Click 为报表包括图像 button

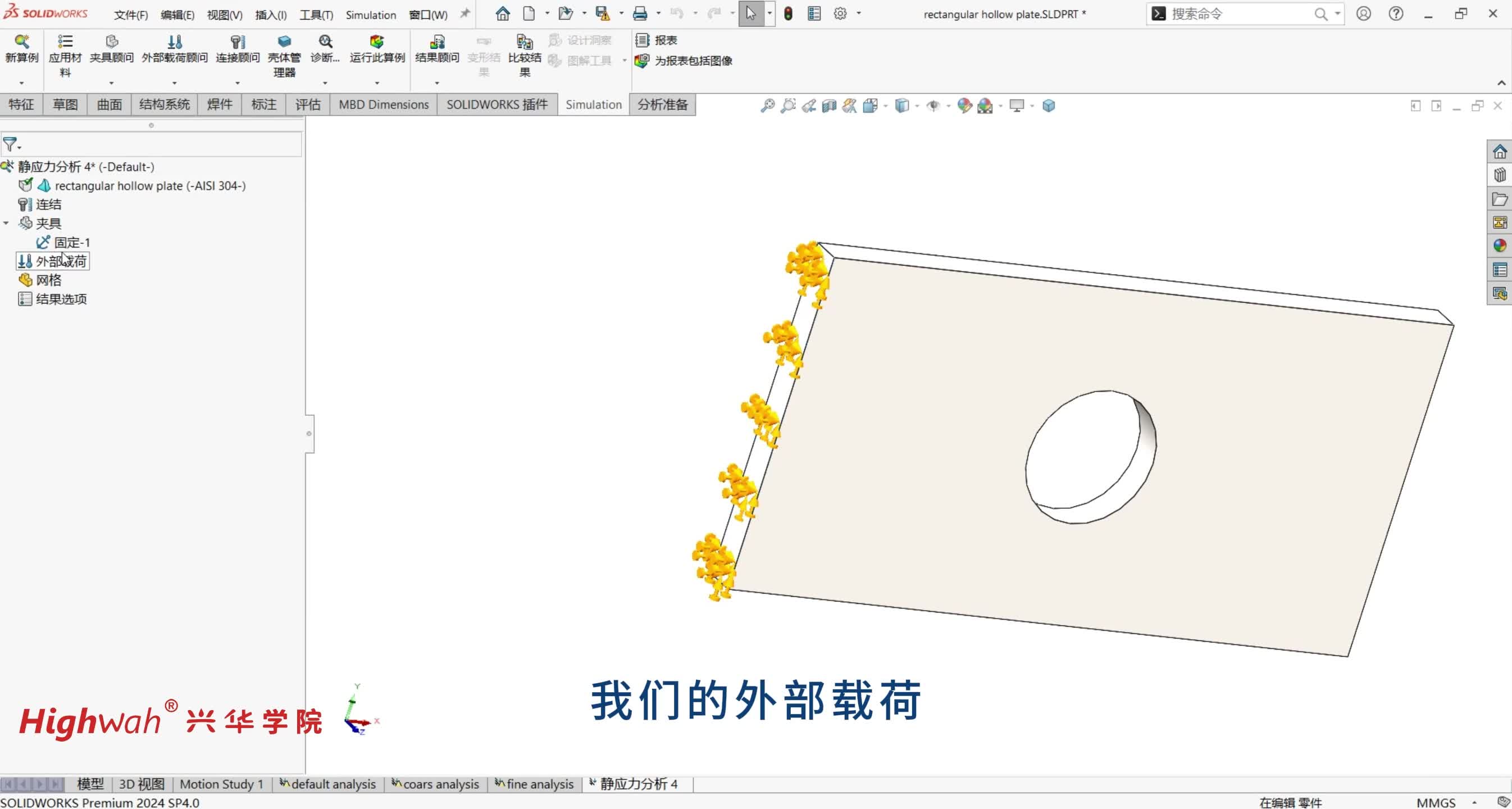[x=685, y=61]
